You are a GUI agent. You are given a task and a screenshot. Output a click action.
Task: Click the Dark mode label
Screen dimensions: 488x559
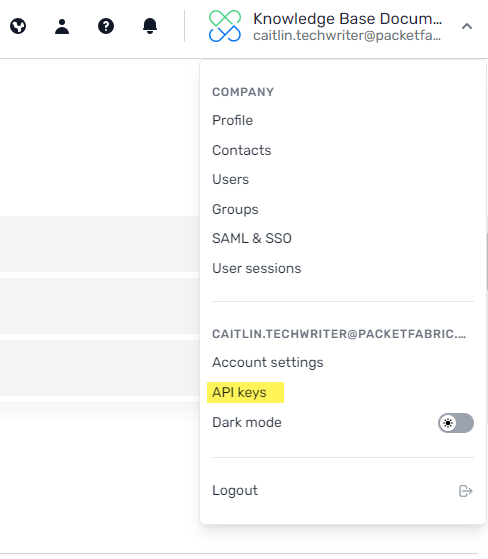tap(247, 422)
